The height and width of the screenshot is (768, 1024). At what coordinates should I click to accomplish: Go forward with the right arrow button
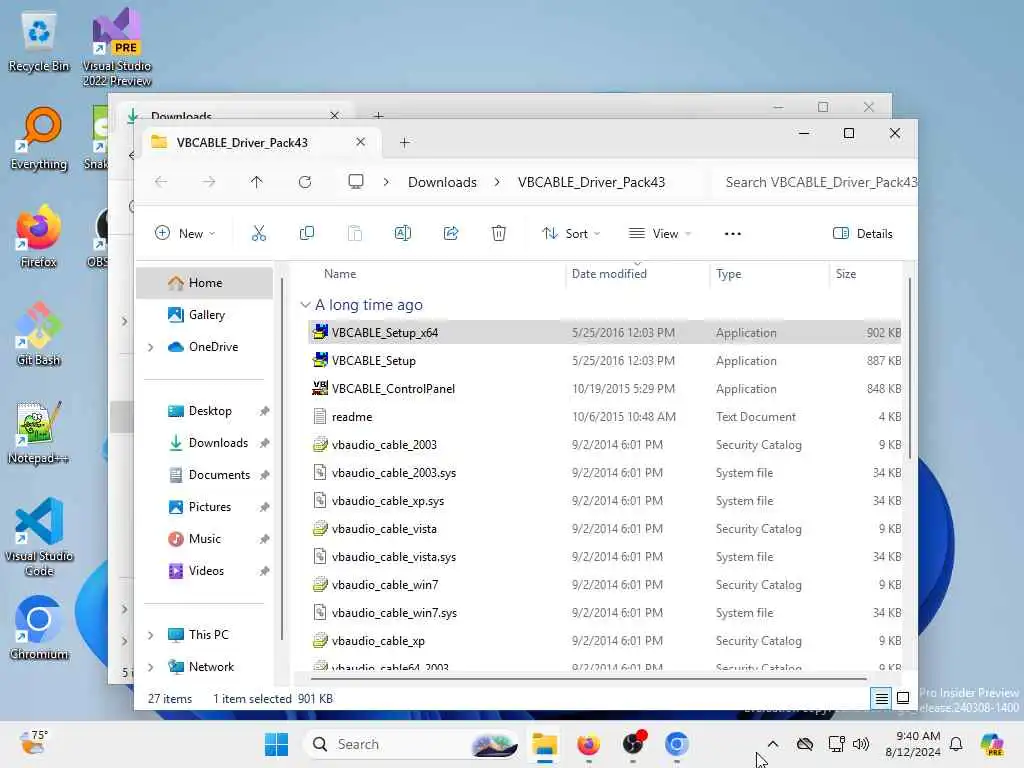coord(209,182)
